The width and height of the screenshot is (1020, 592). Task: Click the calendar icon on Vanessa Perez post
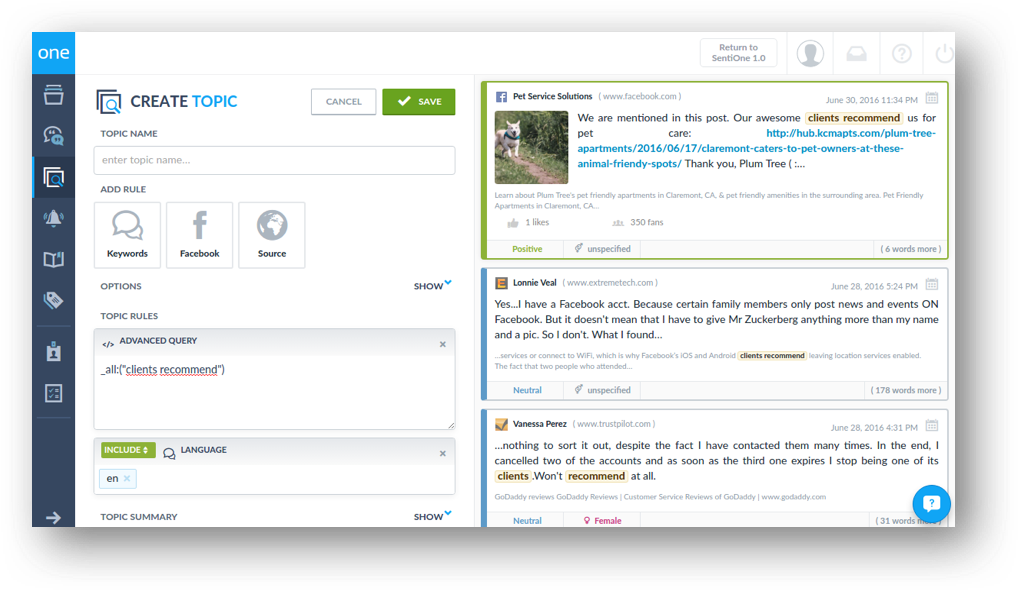[932, 425]
